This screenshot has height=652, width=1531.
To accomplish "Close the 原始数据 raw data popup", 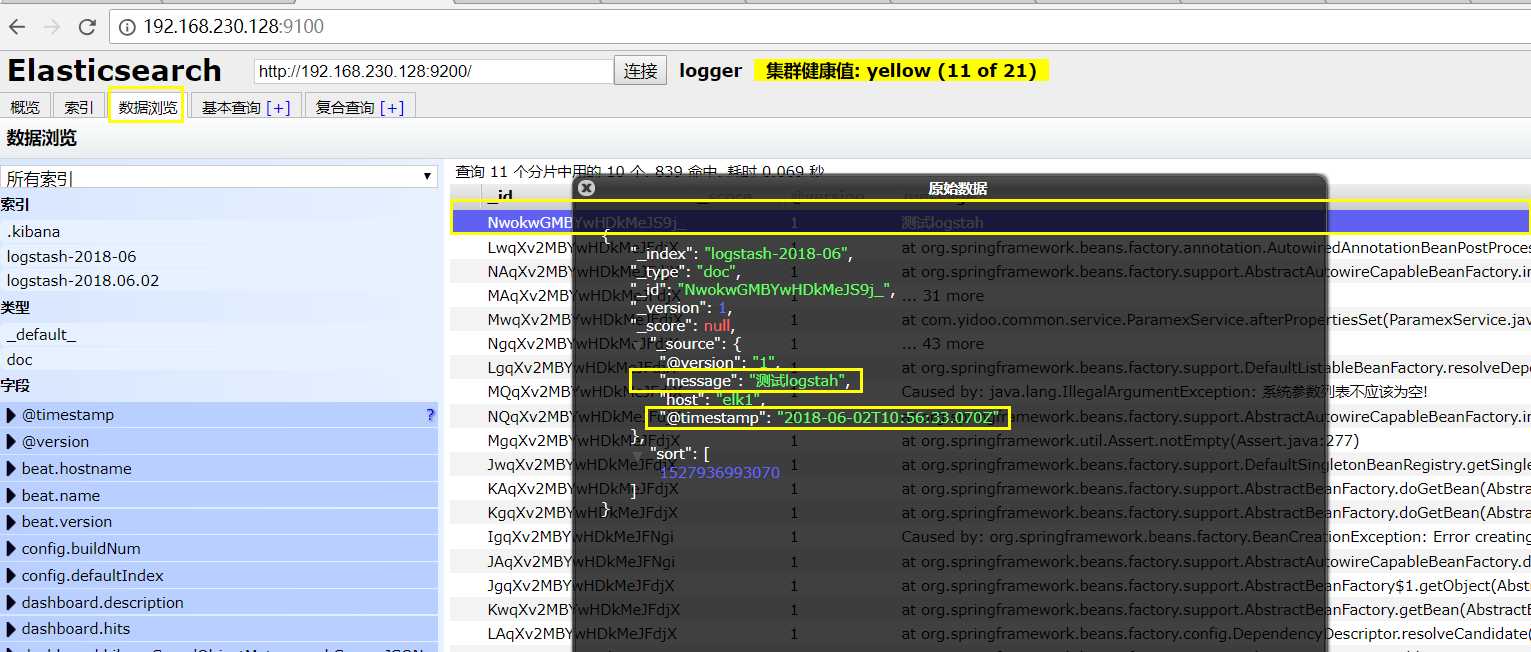I will coord(587,188).
